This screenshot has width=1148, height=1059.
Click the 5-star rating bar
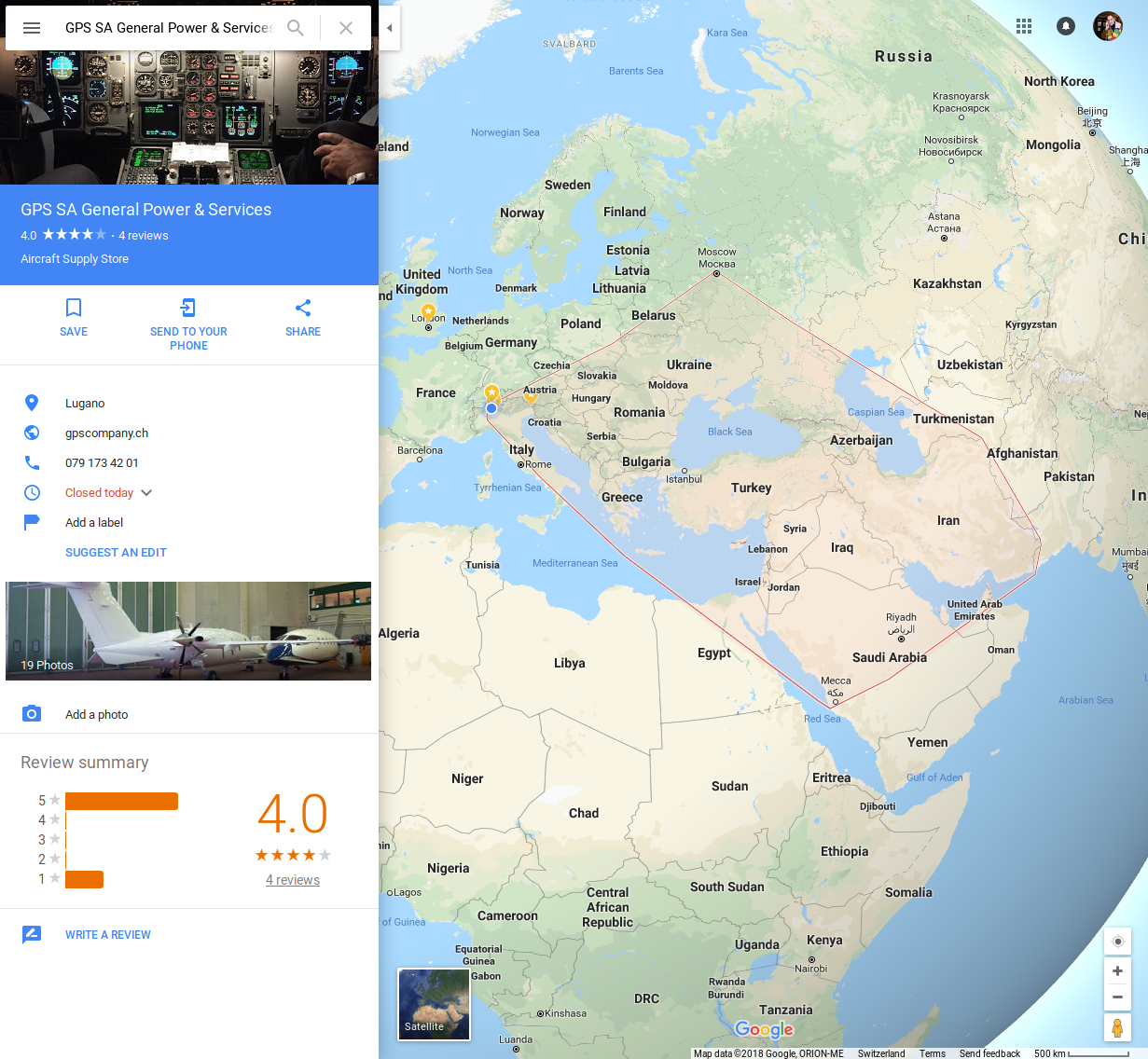pyautogui.click(x=121, y=801)
